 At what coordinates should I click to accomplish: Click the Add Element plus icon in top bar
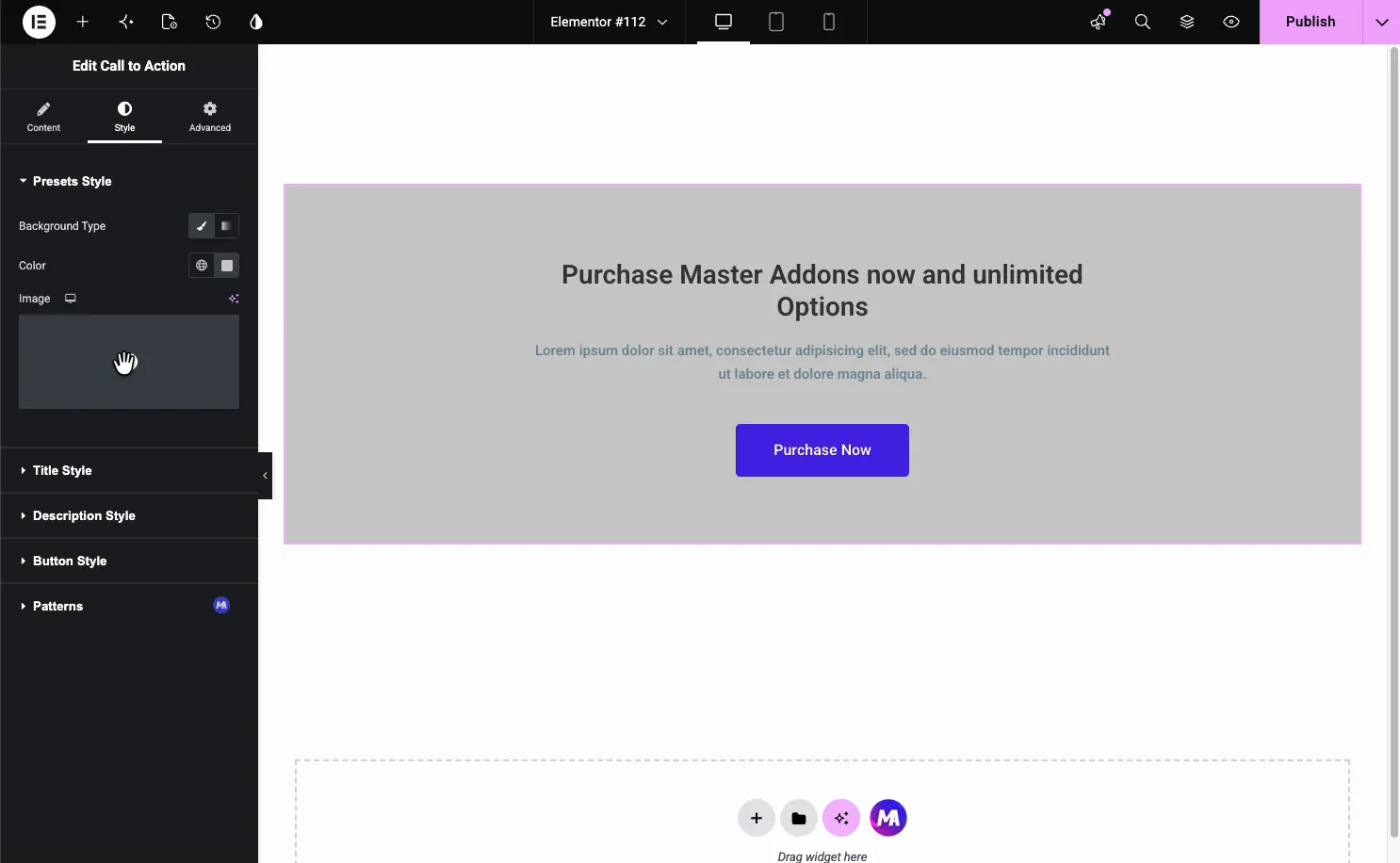[x=83, y=22]
